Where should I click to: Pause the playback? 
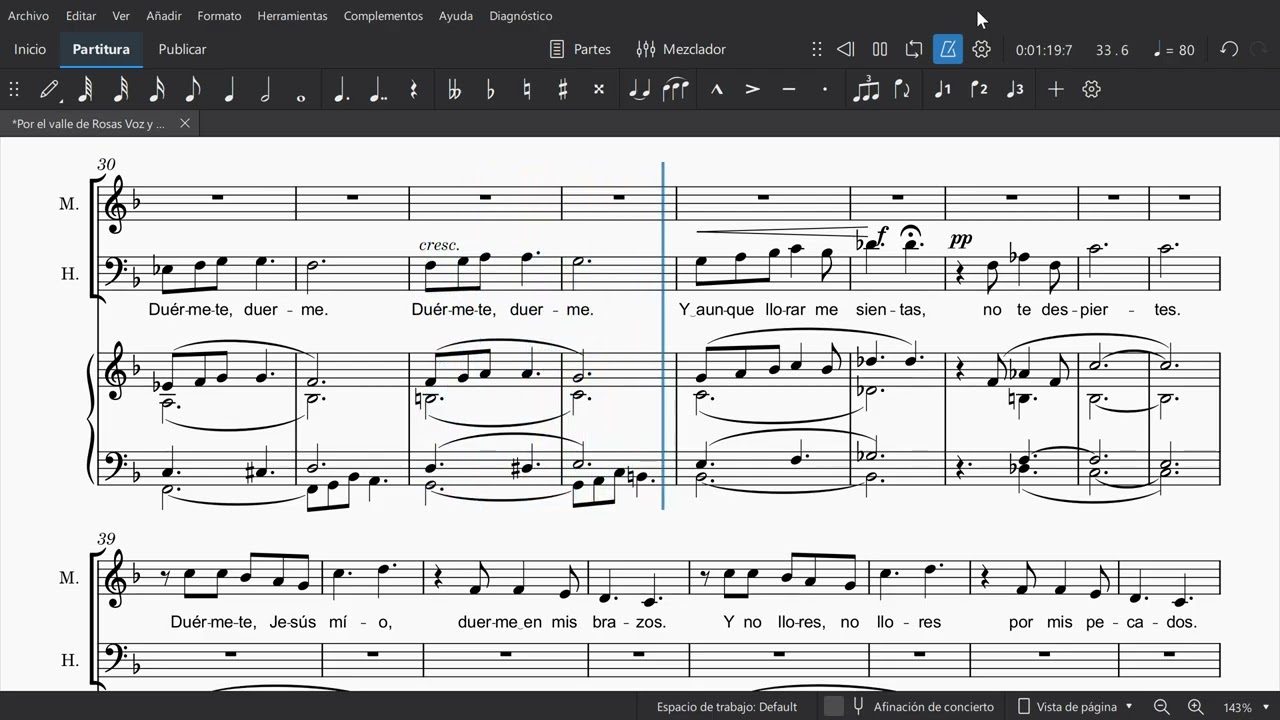[880, 49]
